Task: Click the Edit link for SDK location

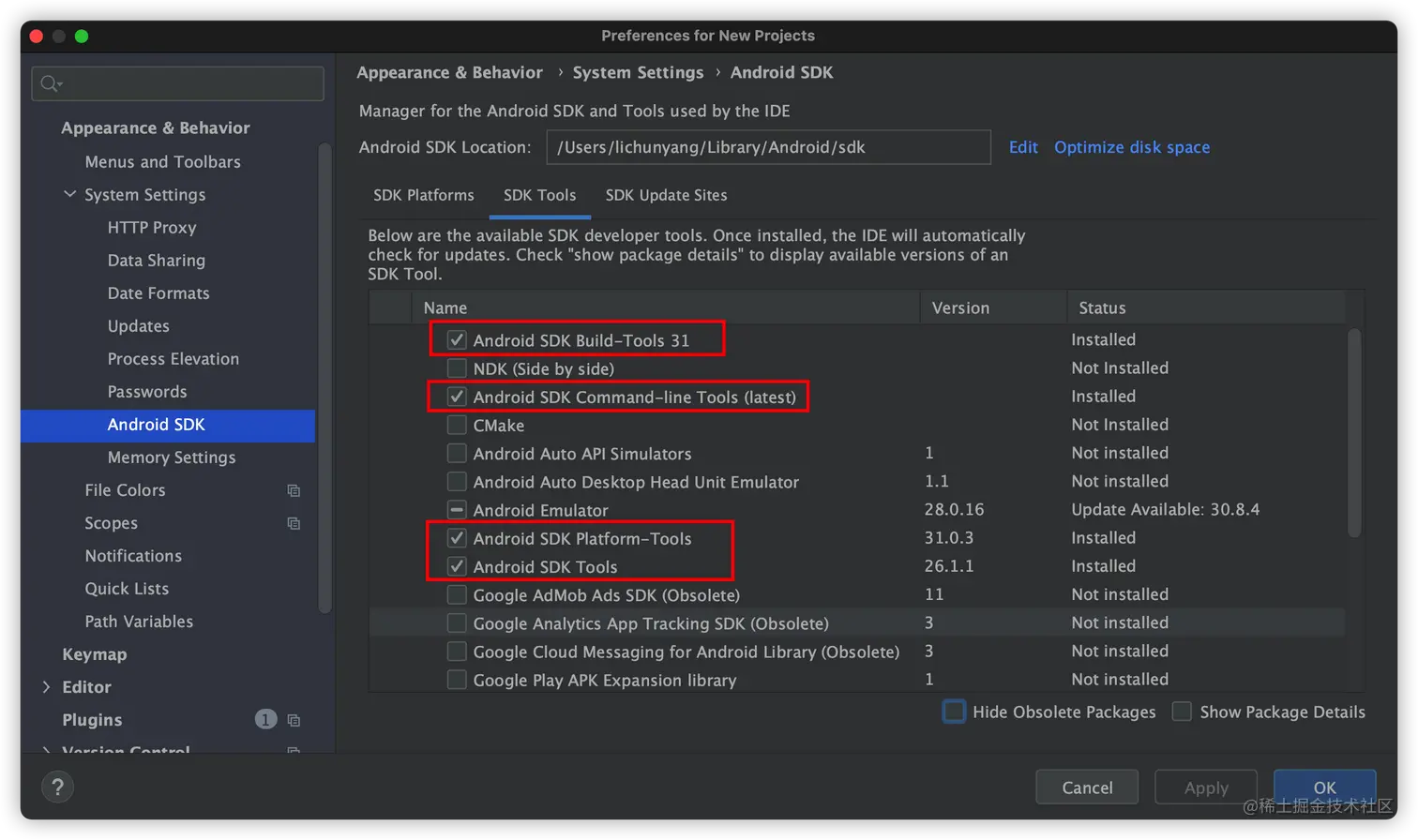Action: [x=1023, y=147]
